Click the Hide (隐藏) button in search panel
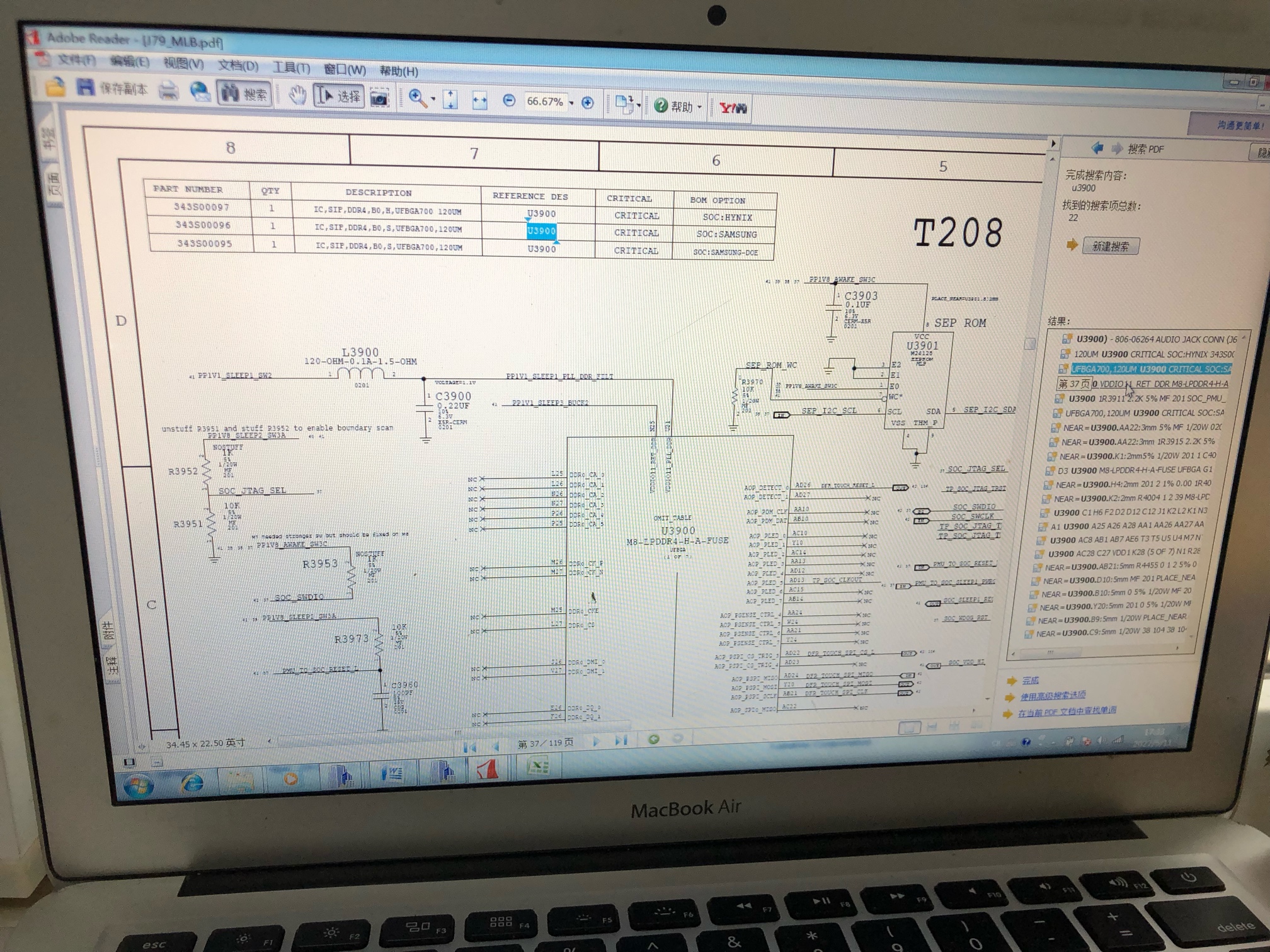The height and width of the screenshot is (952, 1270). pyautogui.click(x=1259, y=152)
